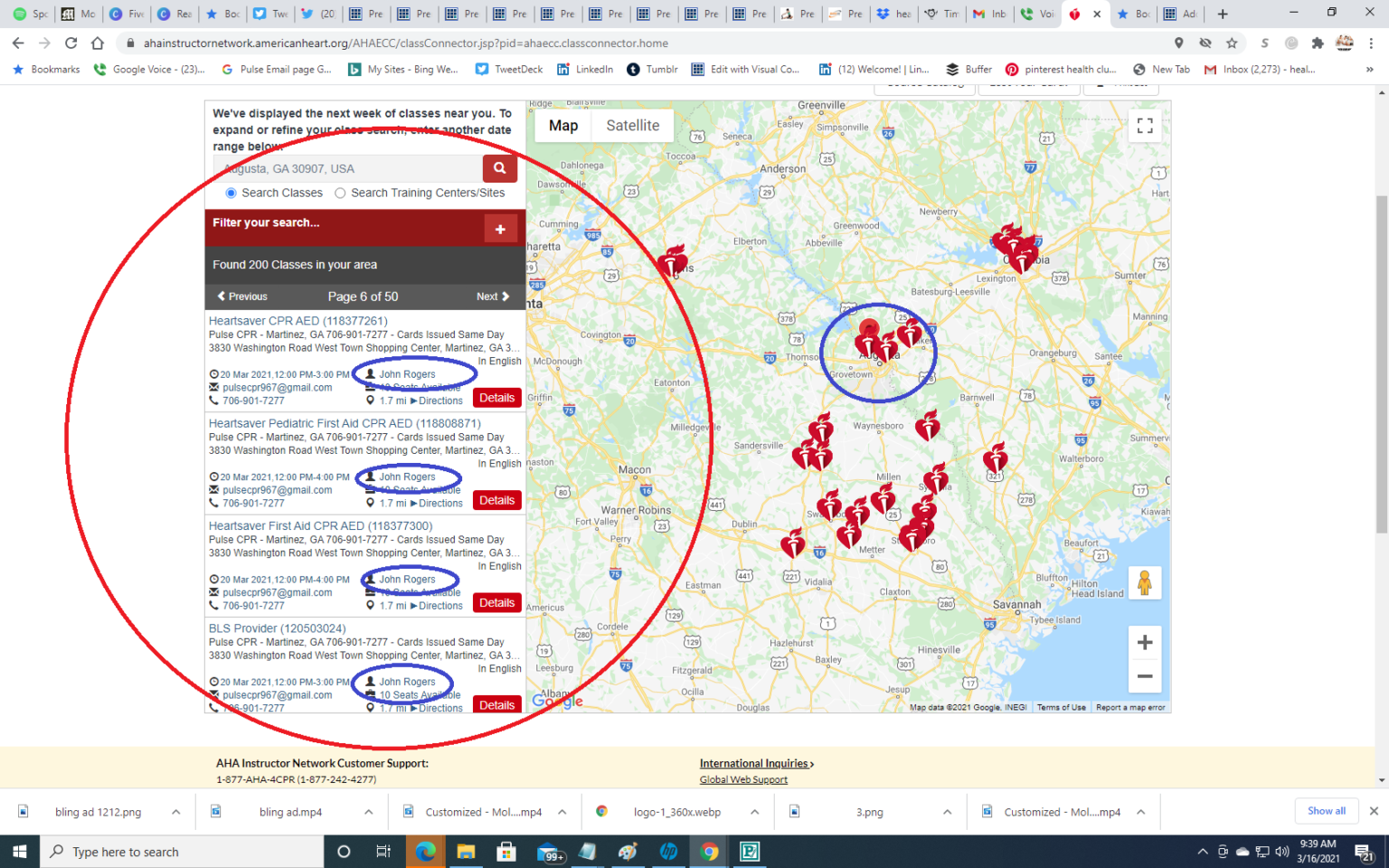1389x868 pixels.
Task: Expand the Filter your search panel
Action: pyautogui.click(x=500, y=229)
